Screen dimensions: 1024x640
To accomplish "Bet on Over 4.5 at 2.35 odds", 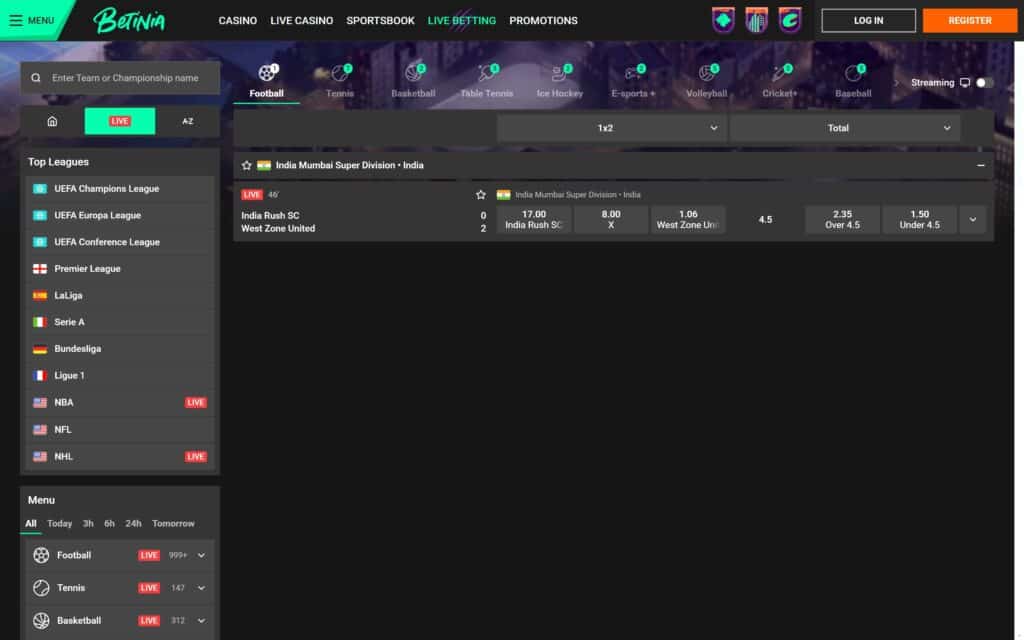I will [842, 220].
